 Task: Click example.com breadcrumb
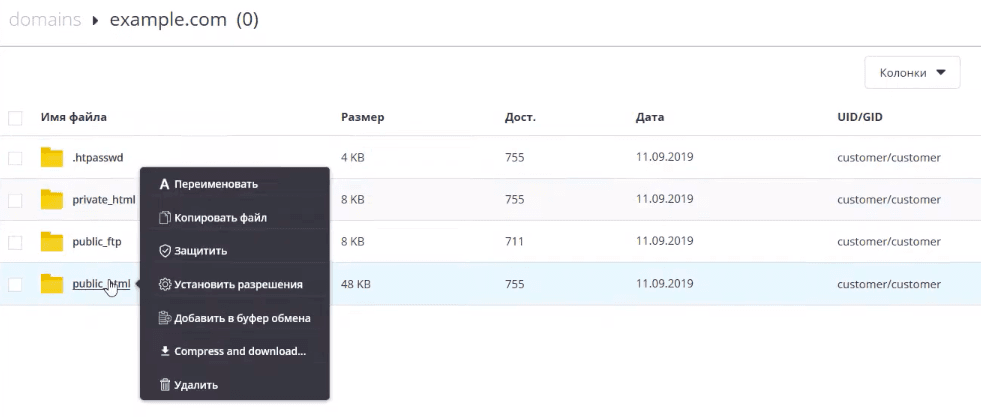point(168,20)
